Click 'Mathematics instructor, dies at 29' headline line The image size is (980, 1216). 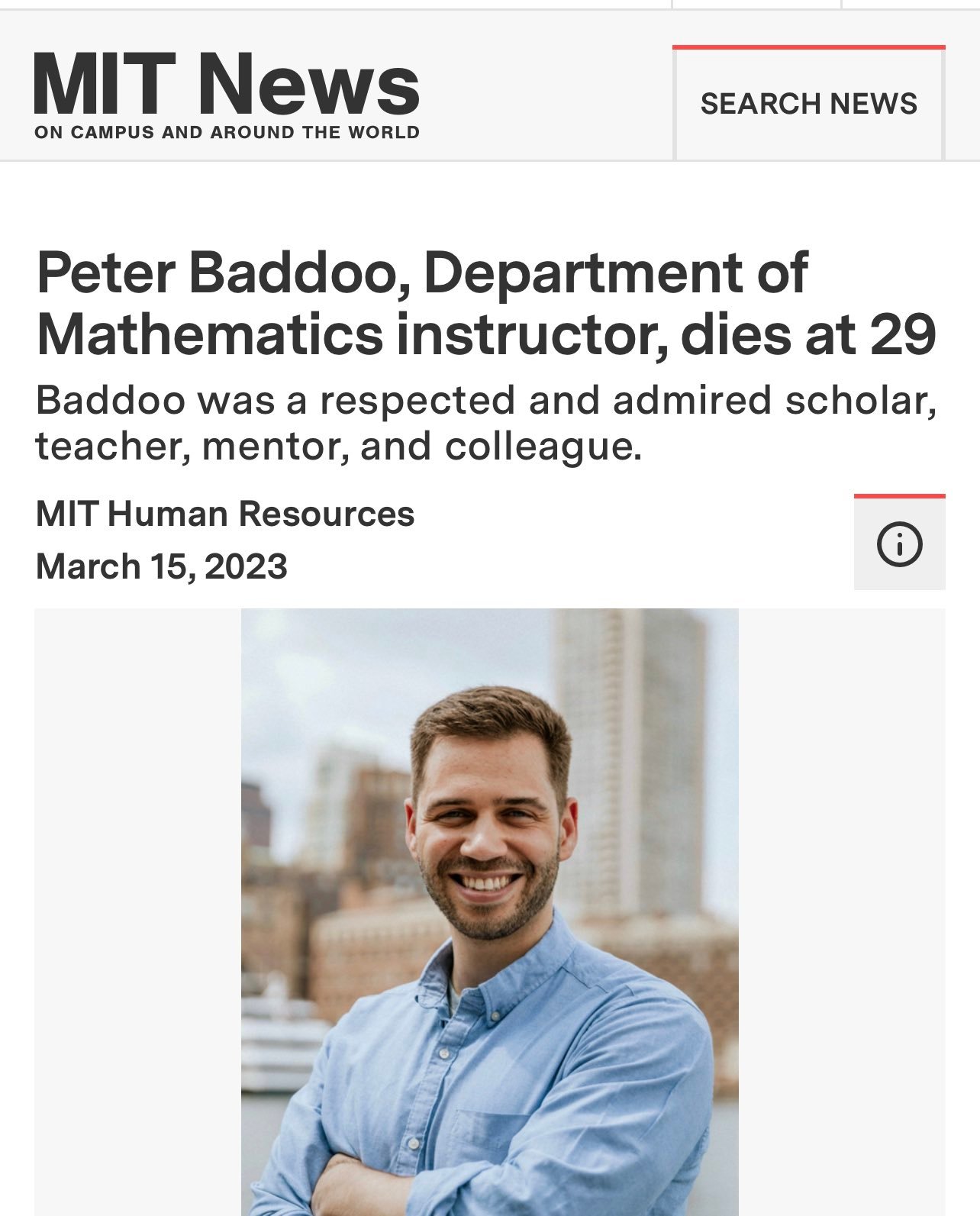(x=485, y=334)
